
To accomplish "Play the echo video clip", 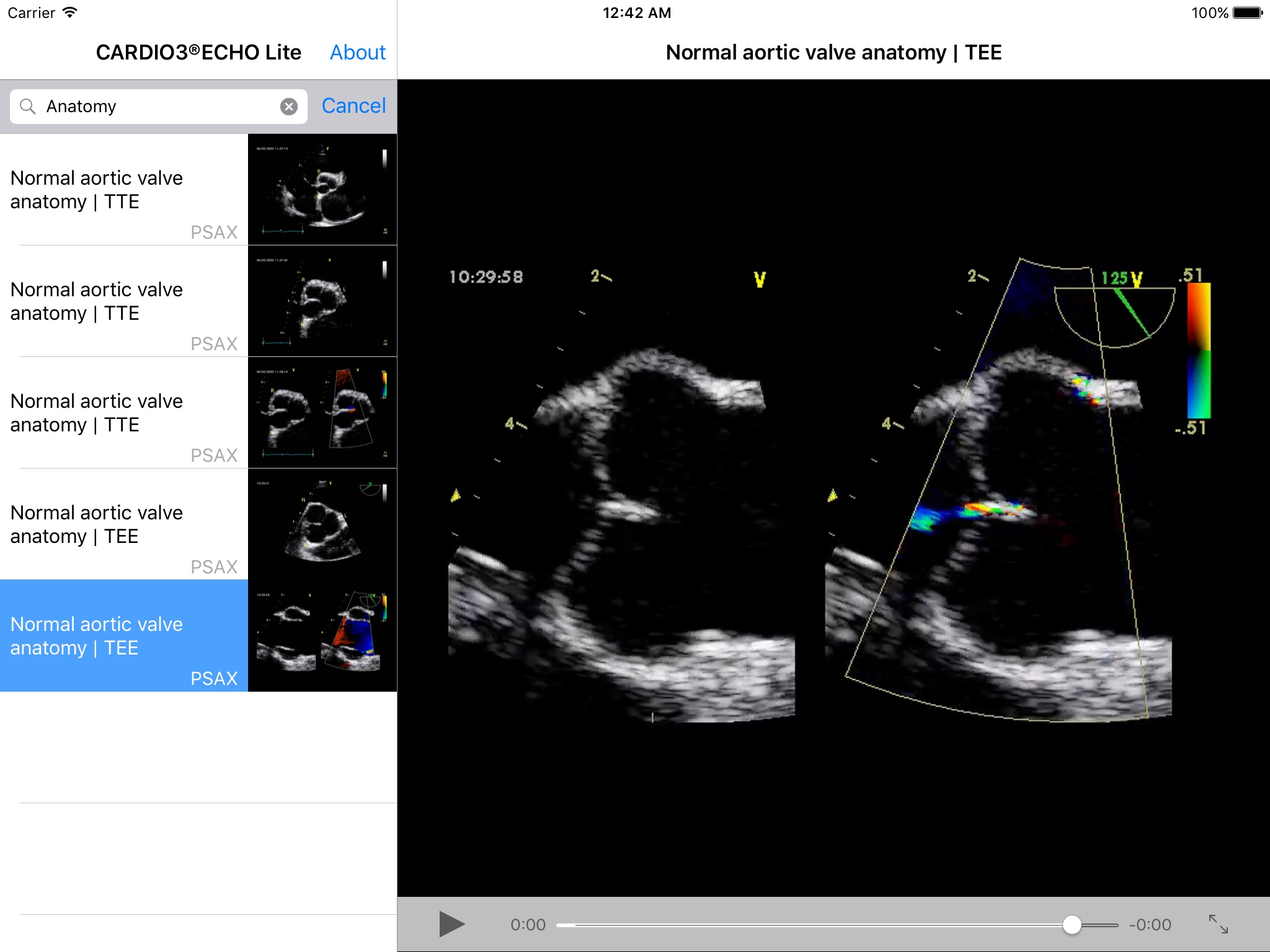I will [451, 924].
